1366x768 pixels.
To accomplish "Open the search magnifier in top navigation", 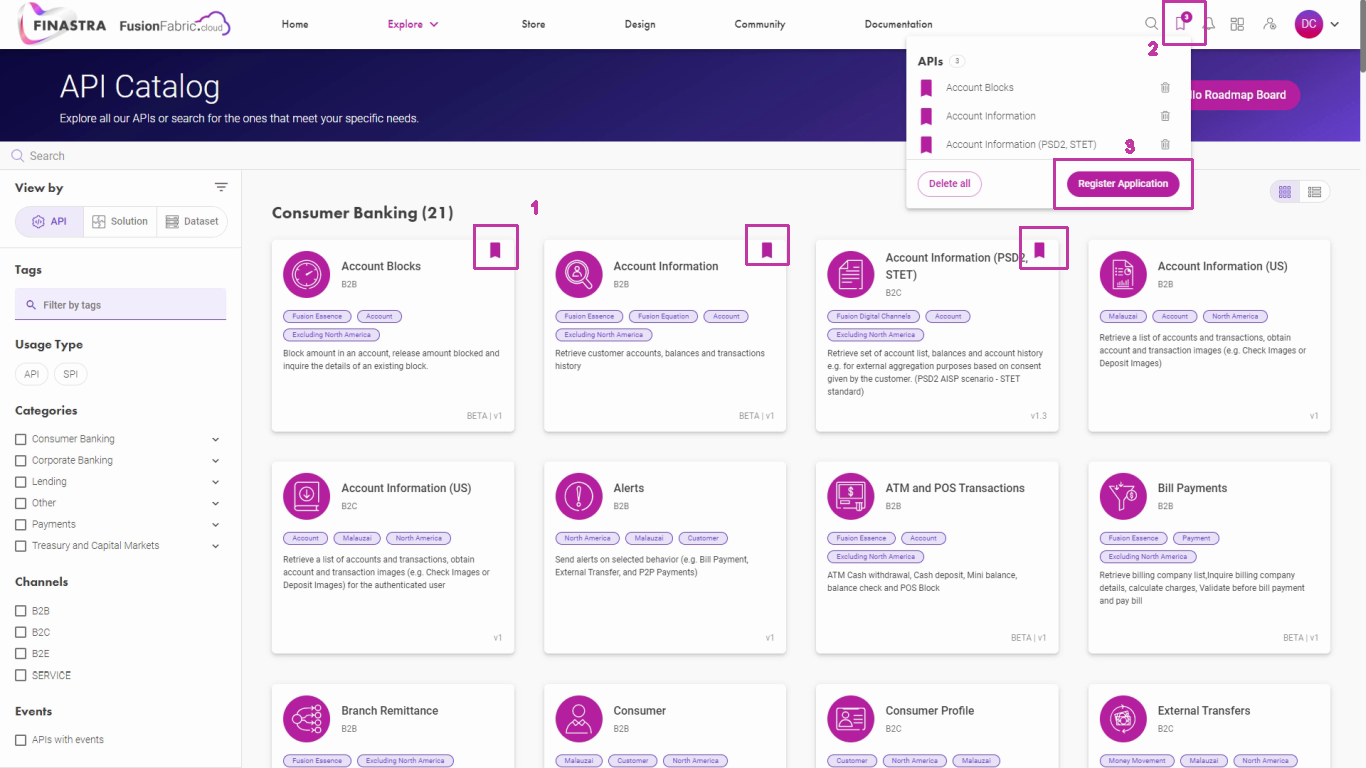I will [x=1151, y=24].
